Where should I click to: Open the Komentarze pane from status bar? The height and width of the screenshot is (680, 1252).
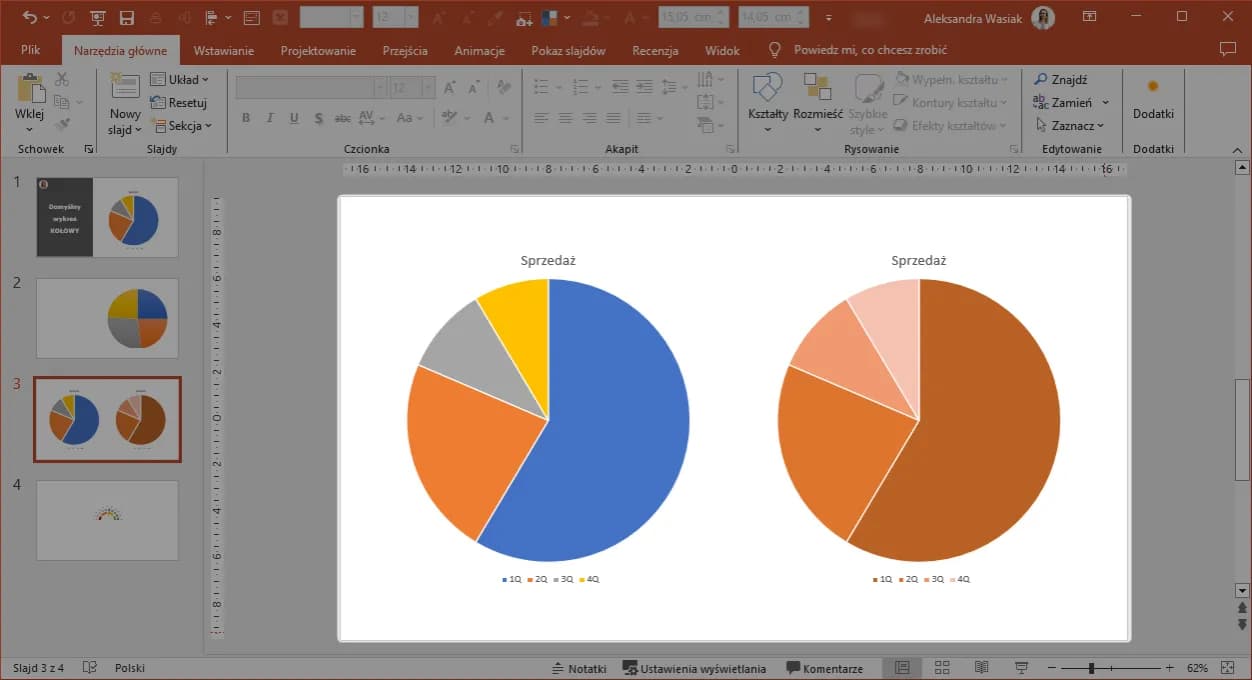click(x=824, y=668)
